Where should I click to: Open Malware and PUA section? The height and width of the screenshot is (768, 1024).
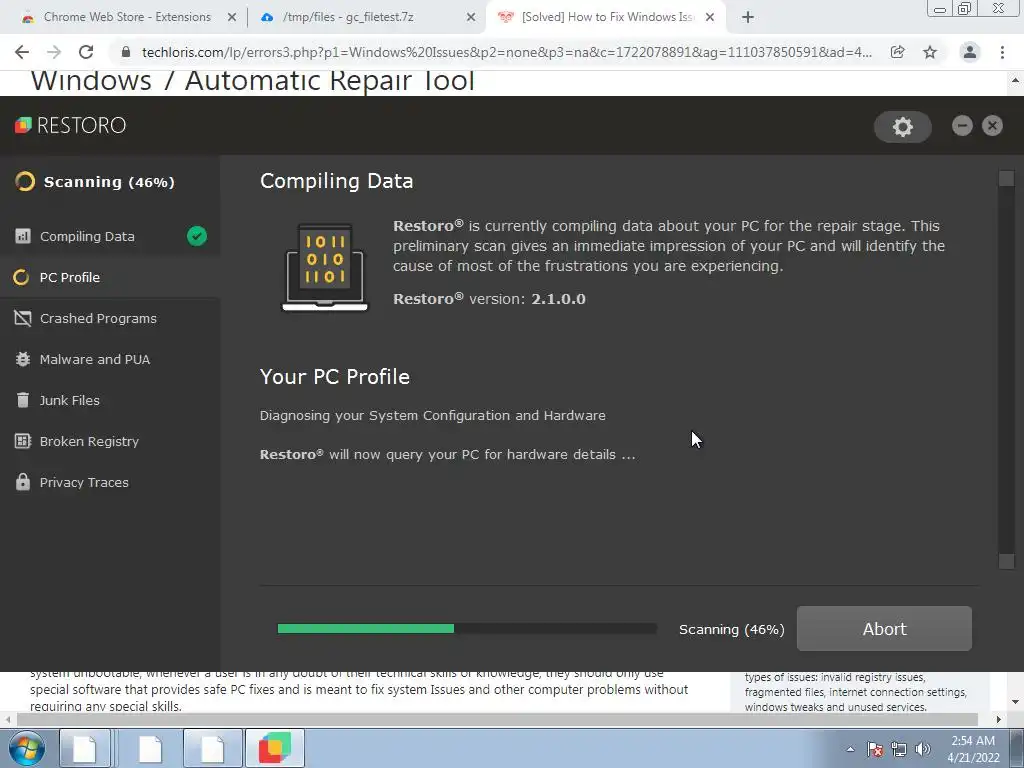(x=110, y=359)
